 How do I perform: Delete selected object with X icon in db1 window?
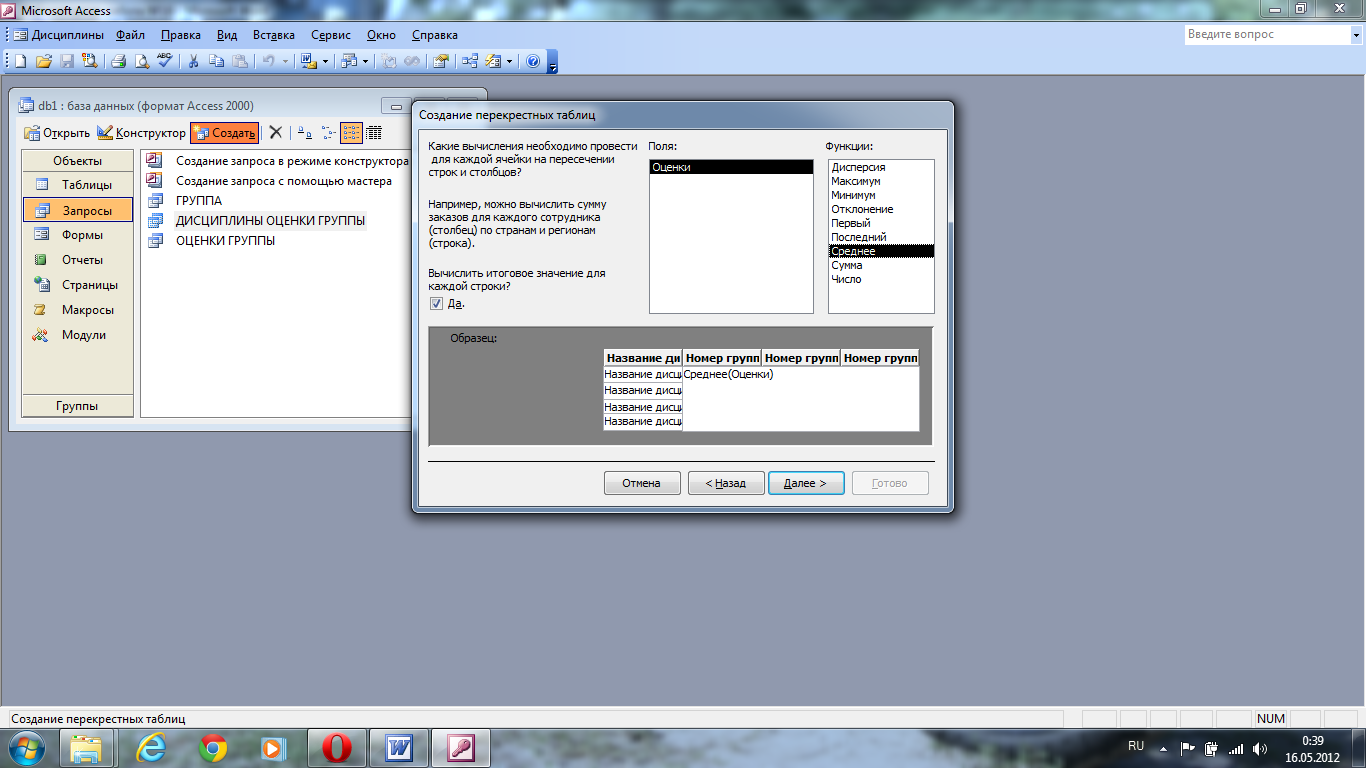276,132
